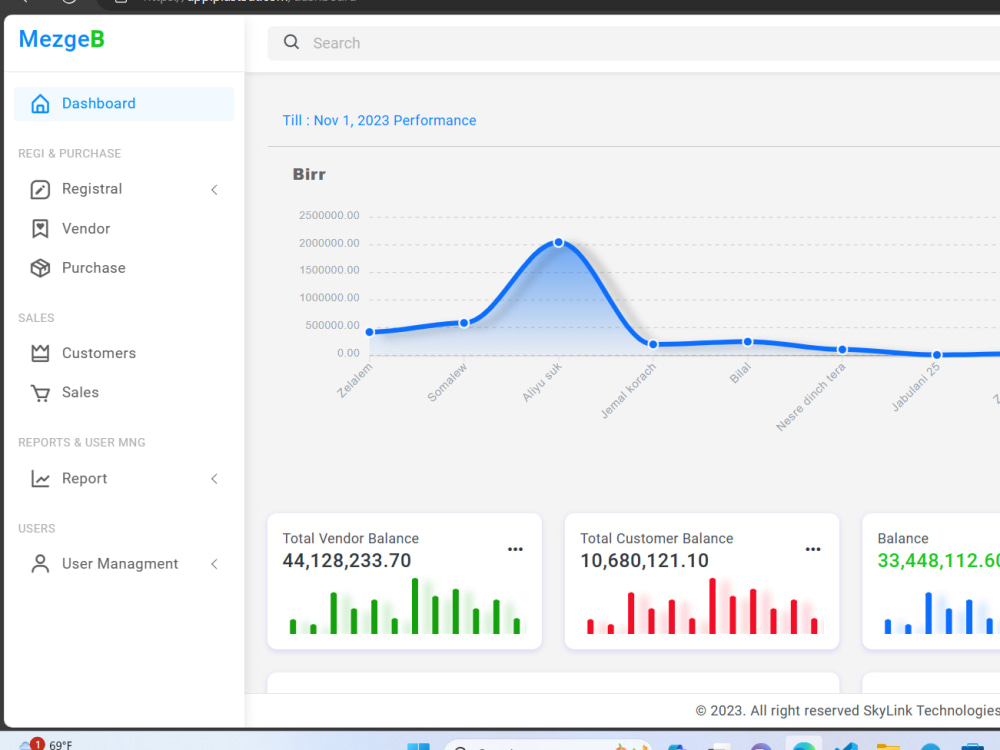Go to the Dashboard menu label
1000x750 pixels.
pyautogui.click(x=99, y=103)
